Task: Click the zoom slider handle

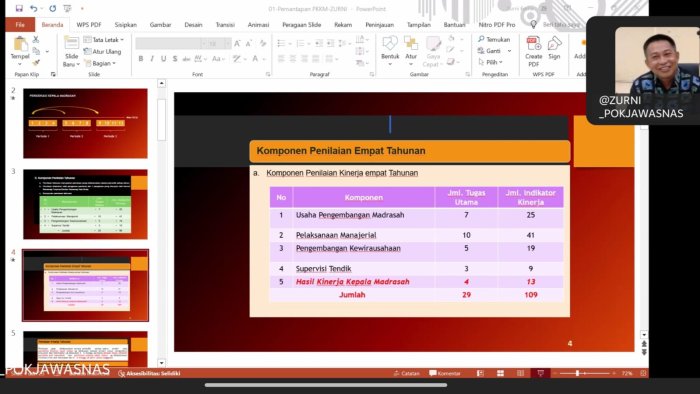Action: click(577, 373)
